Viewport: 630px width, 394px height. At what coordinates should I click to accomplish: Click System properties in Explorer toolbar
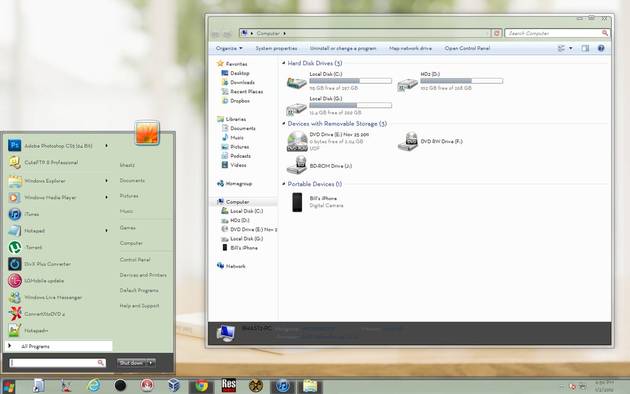pos(276,48)
